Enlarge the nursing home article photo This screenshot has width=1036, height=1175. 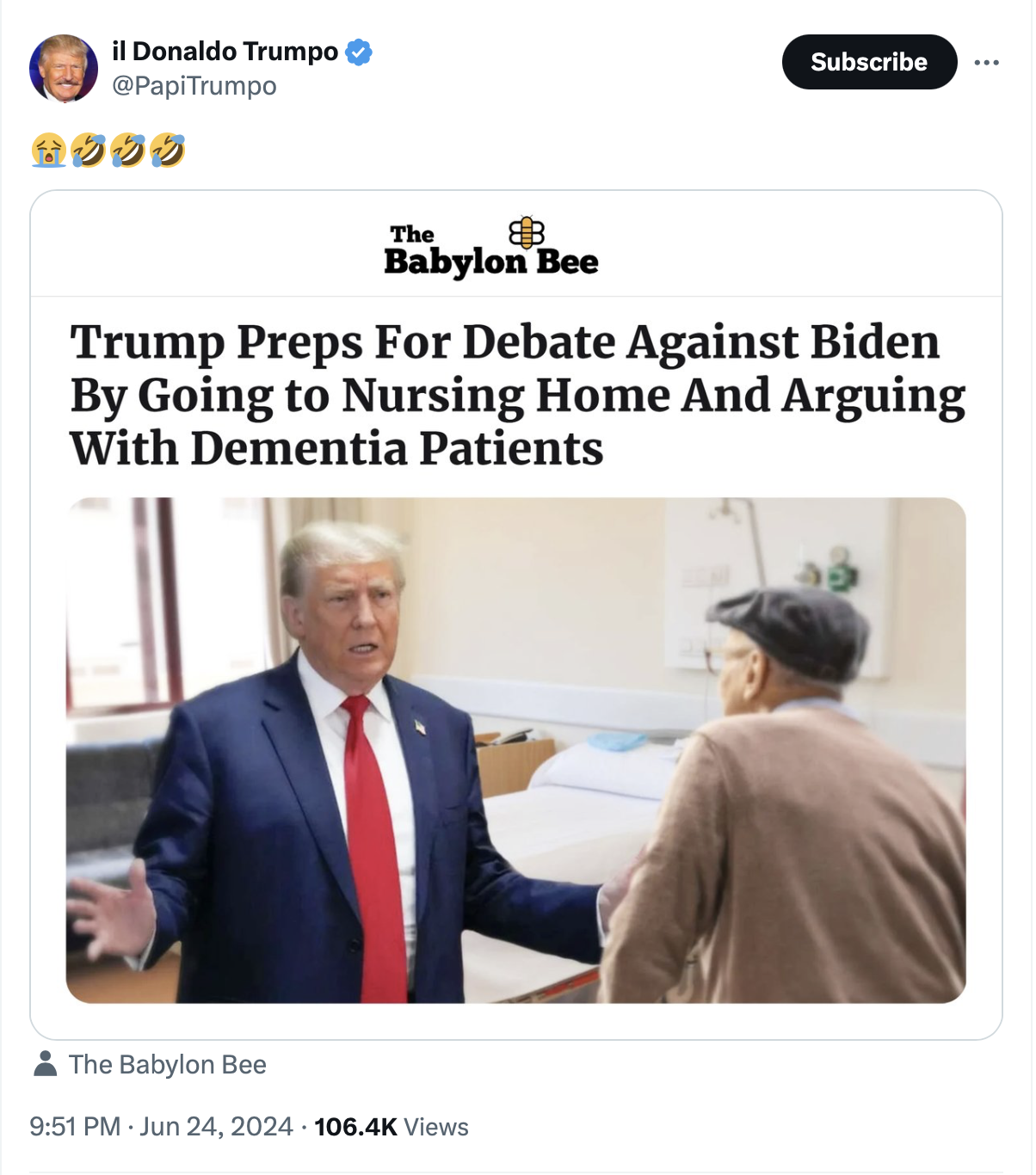click(516, 750)
